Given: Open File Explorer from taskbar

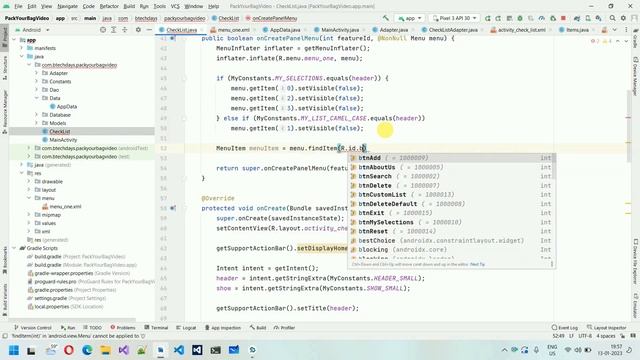Looking at the screenshot, I should pos(105,350).
